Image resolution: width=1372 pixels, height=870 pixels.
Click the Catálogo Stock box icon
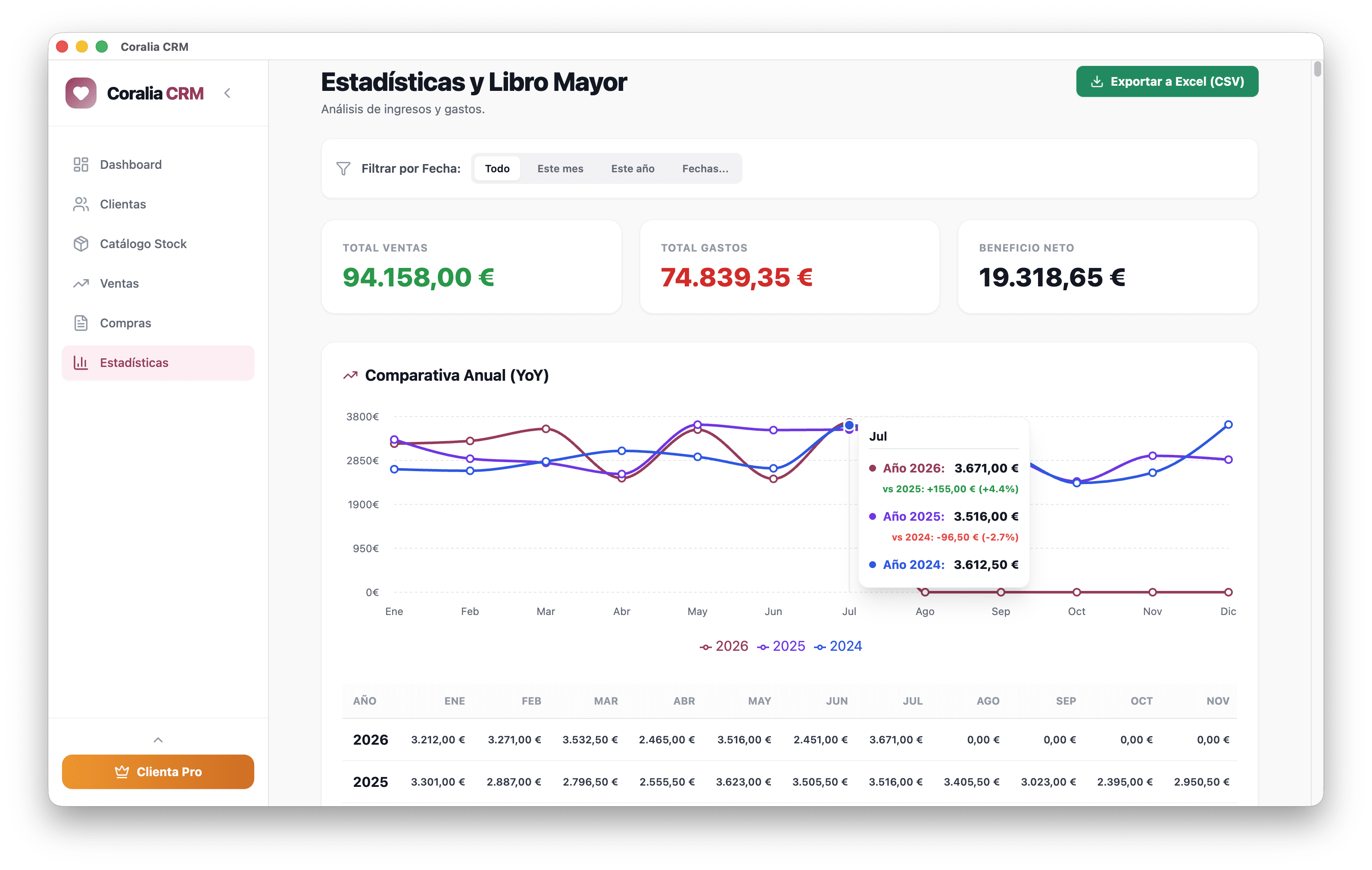(81, 244)
